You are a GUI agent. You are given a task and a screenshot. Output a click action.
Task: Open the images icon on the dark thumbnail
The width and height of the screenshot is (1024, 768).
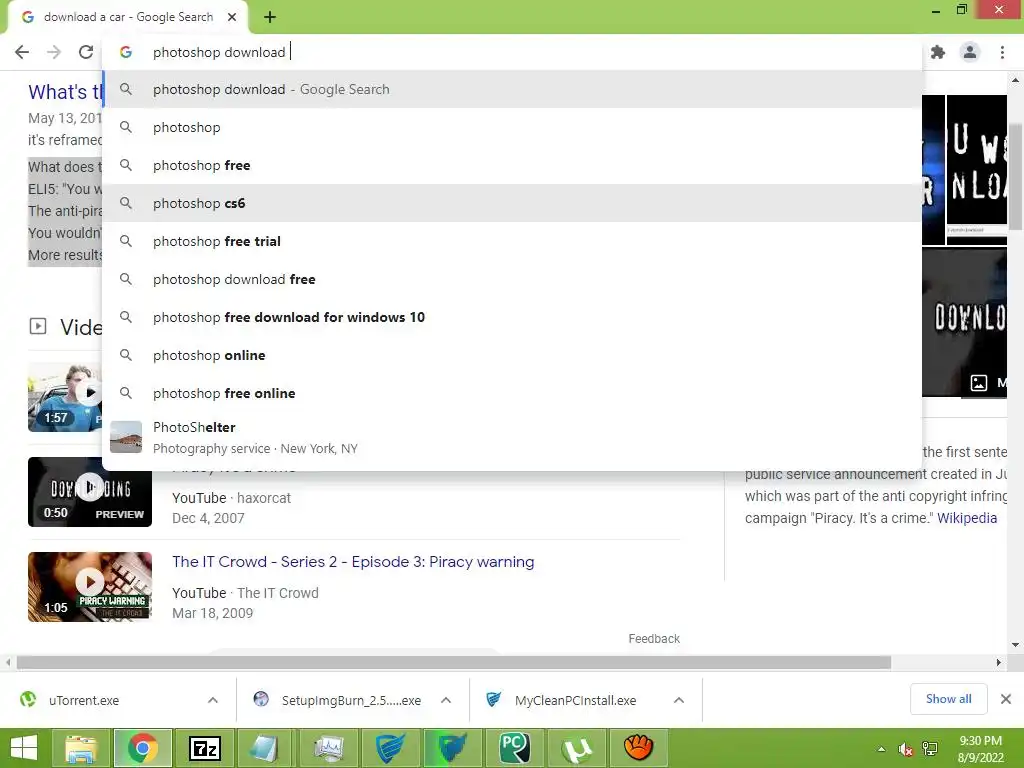[978, 383]
